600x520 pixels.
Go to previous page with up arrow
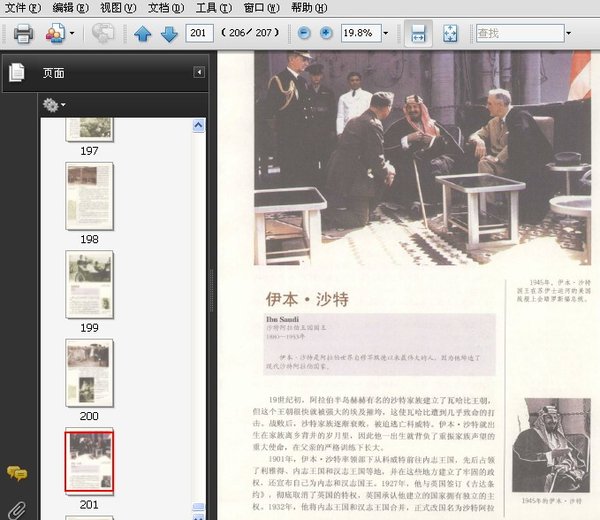[143, 34]
